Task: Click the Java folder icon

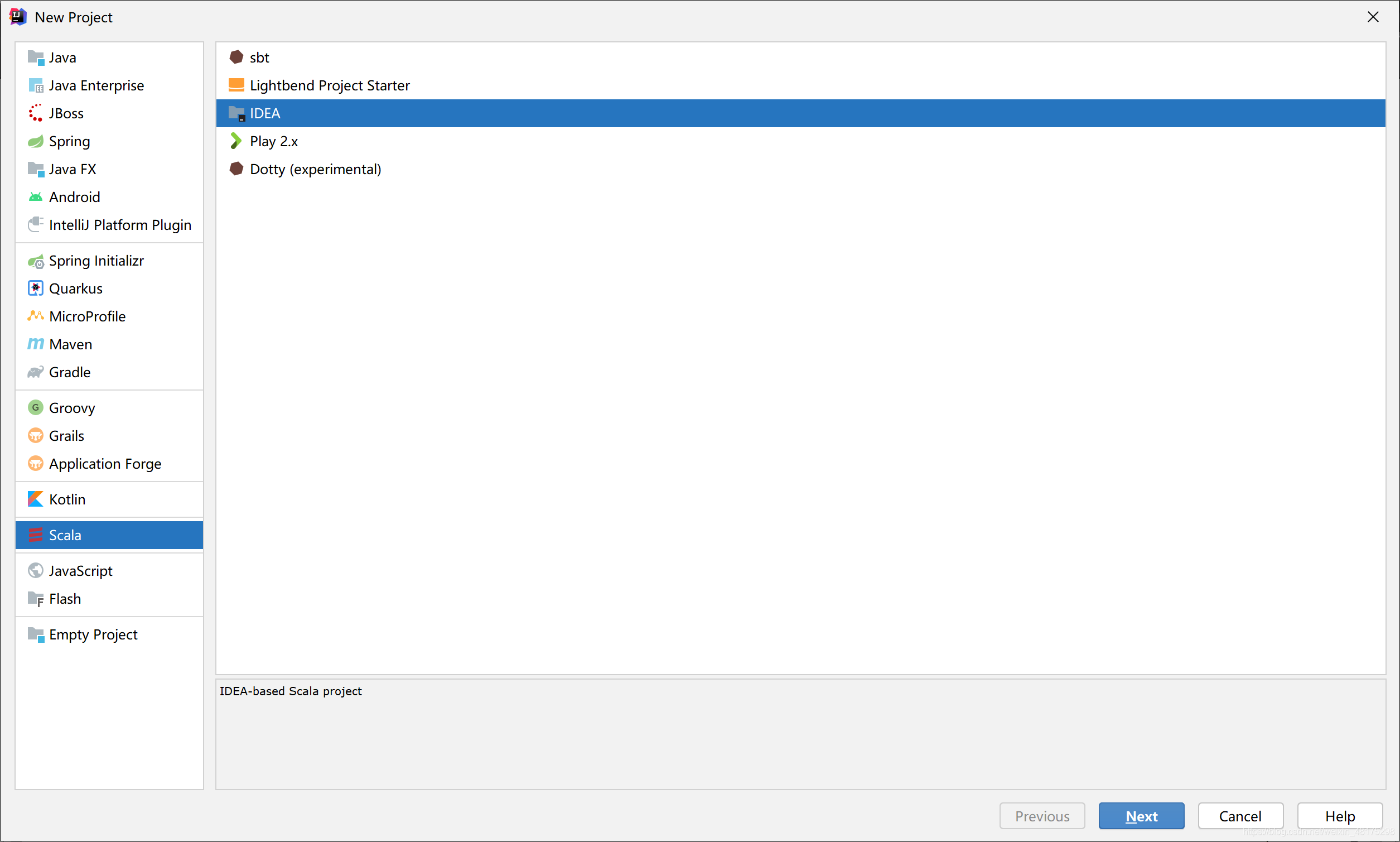Action: tap(36, 57)
